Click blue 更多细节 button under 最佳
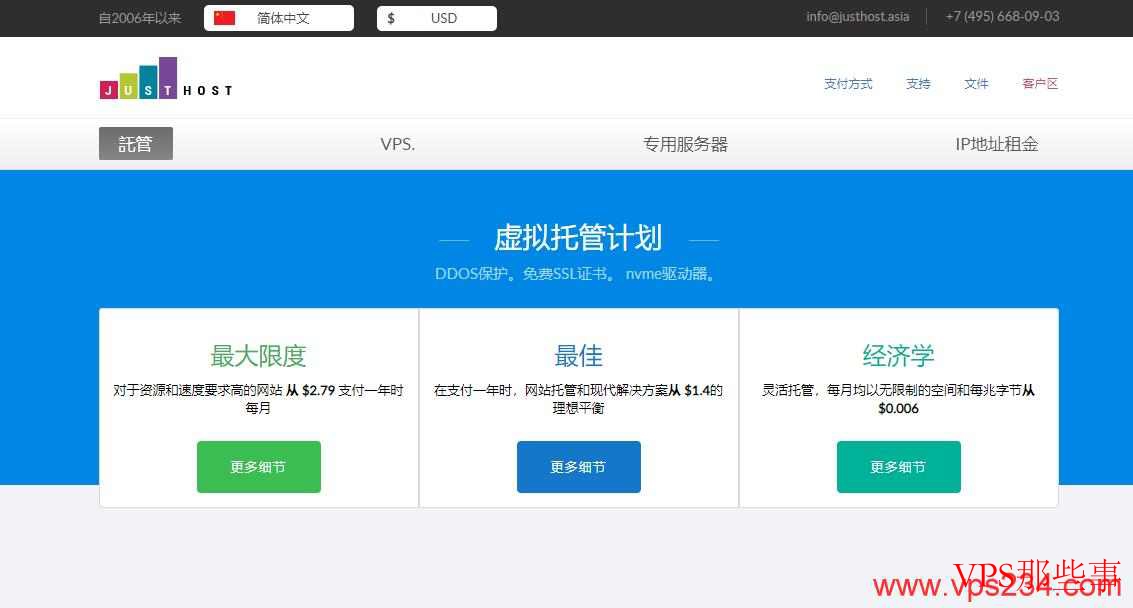The height and width of the screenshot is (608, 1133). 579,467
